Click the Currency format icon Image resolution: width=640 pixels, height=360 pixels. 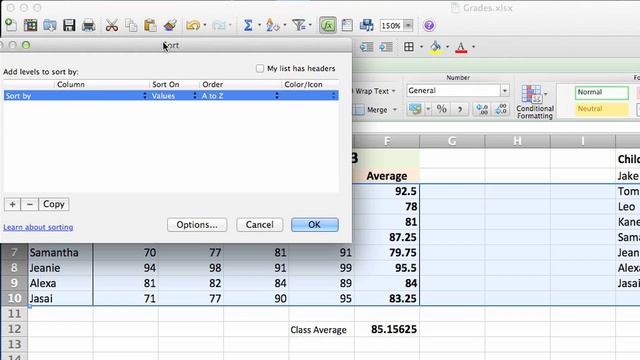coord(415,109)
